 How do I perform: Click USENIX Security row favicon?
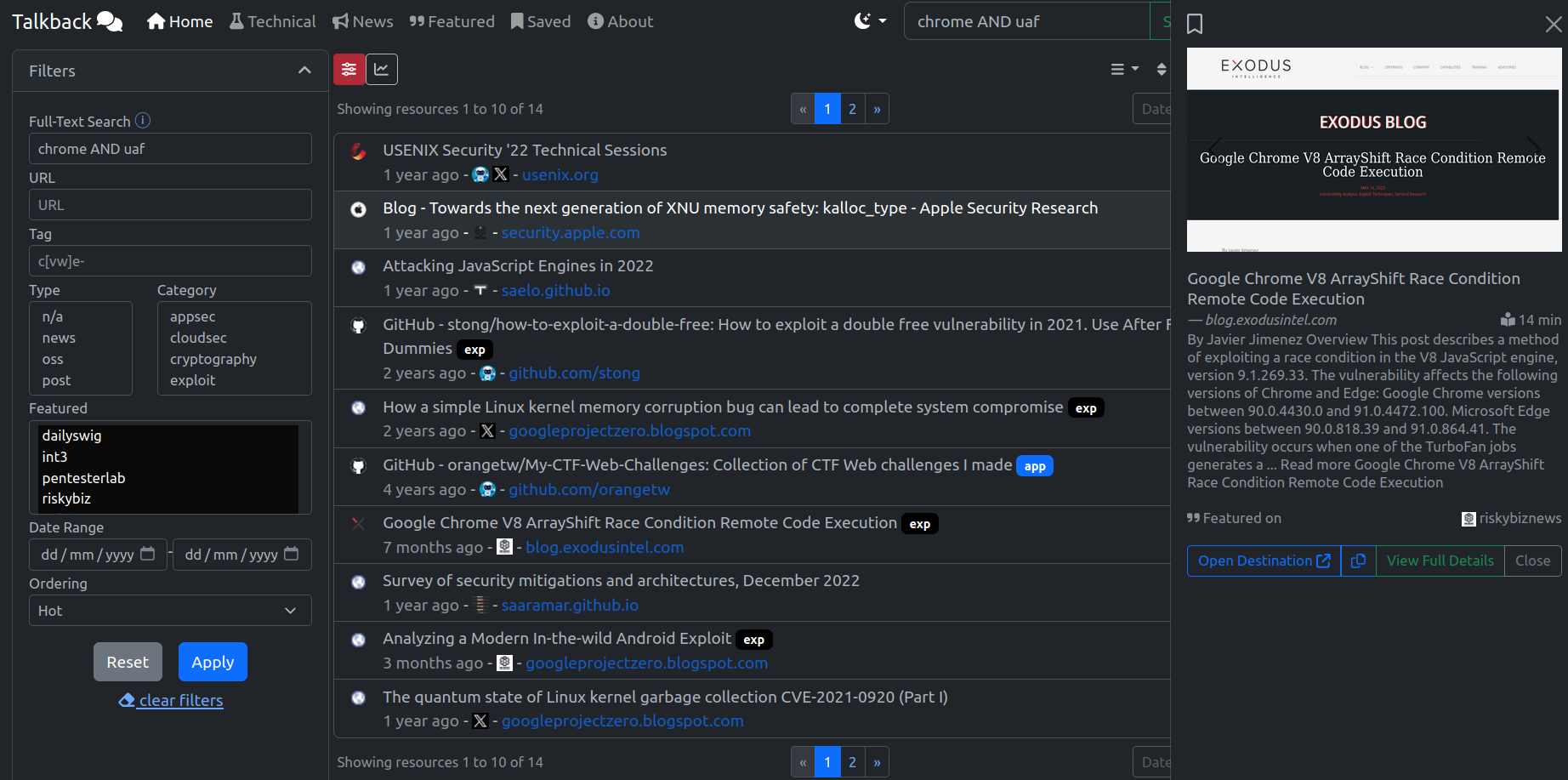coord(359,151)
